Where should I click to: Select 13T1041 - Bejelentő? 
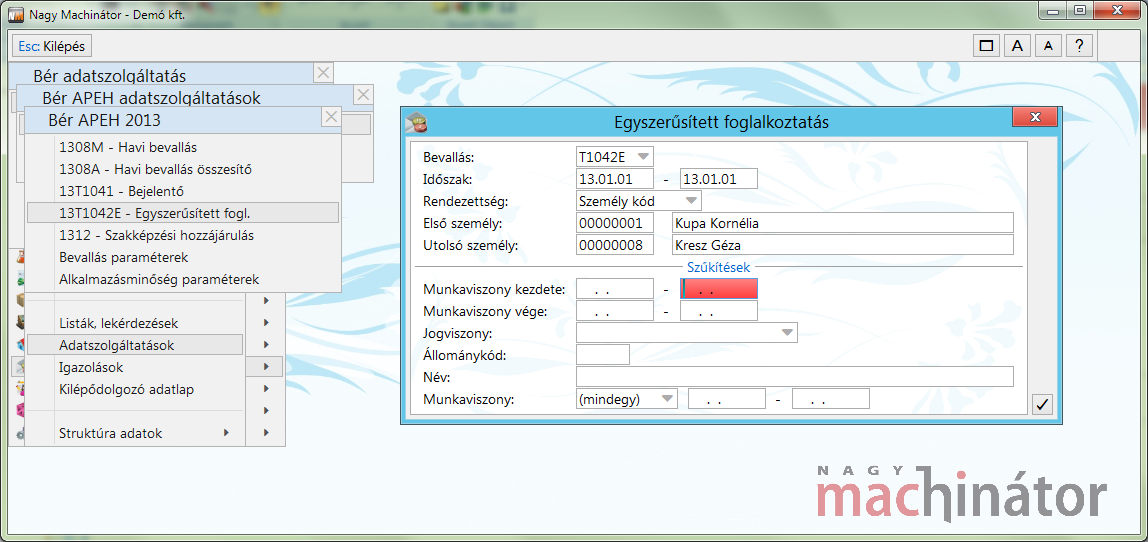pyautogui.click(x=183, y=191)
